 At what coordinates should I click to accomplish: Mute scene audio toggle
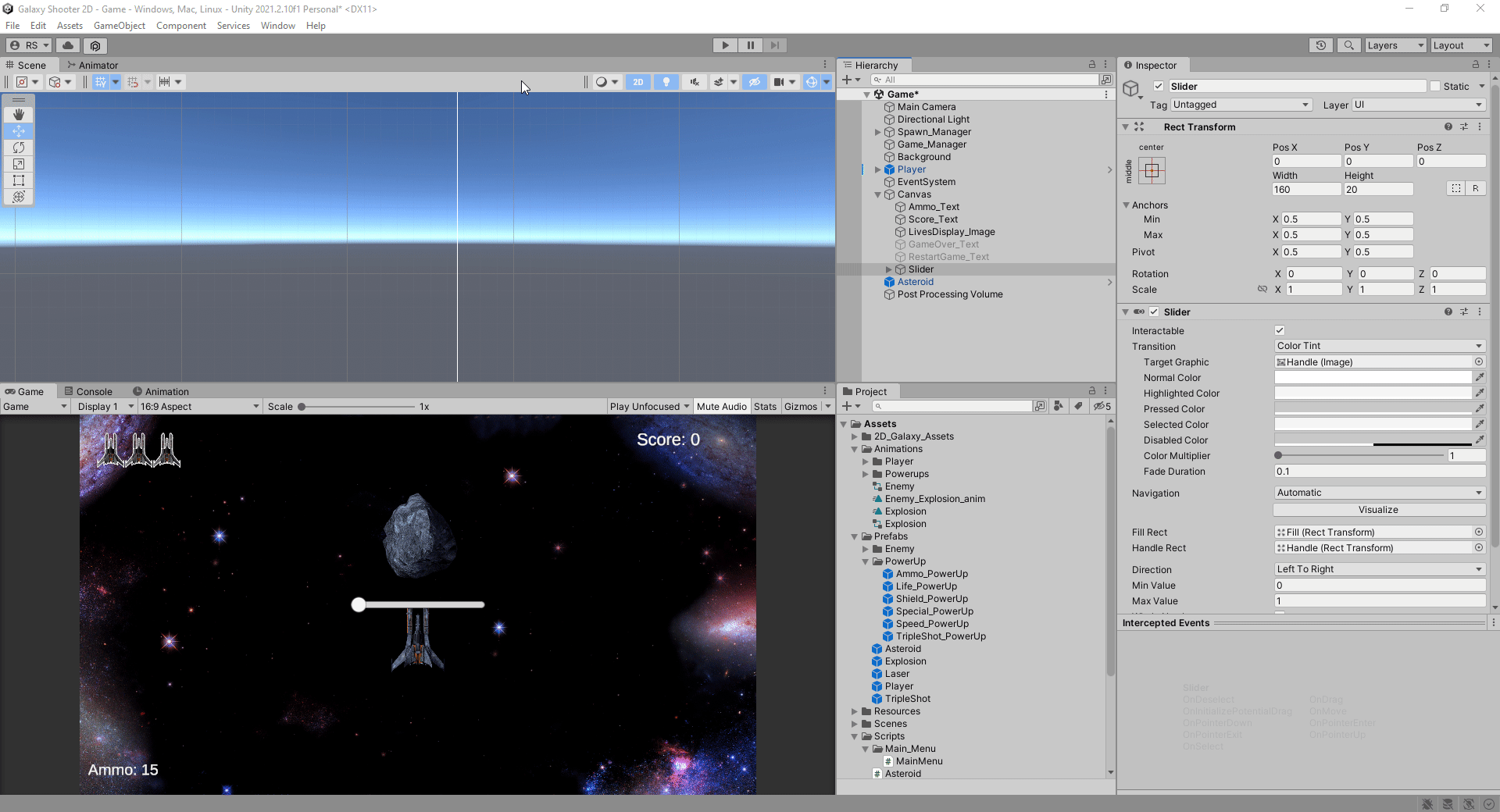pyautogui.click(x=695, y=82)
